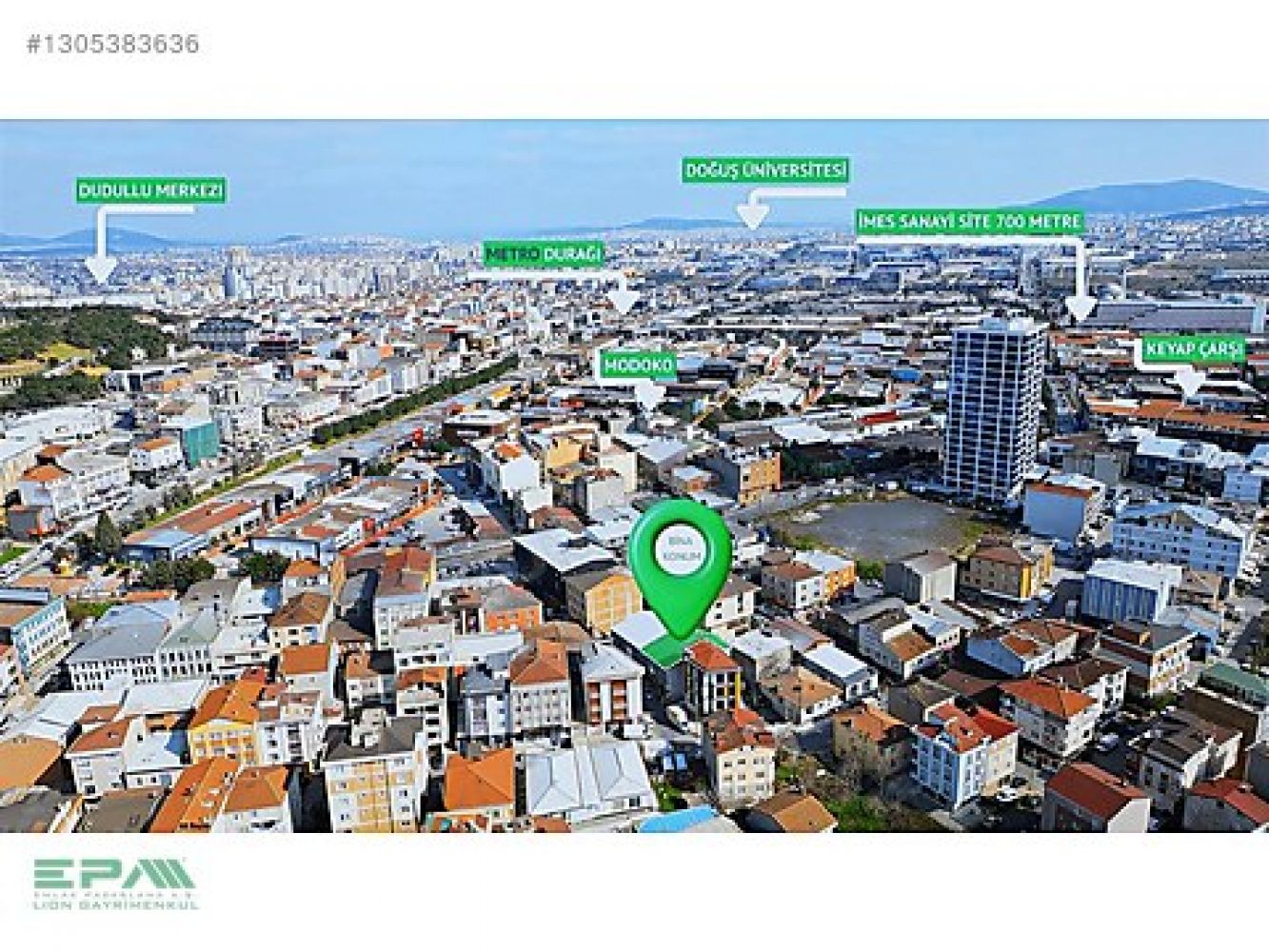The image size is (1269, 952).
Task: Select the Metro Durağı label
Action: point(545,254)
